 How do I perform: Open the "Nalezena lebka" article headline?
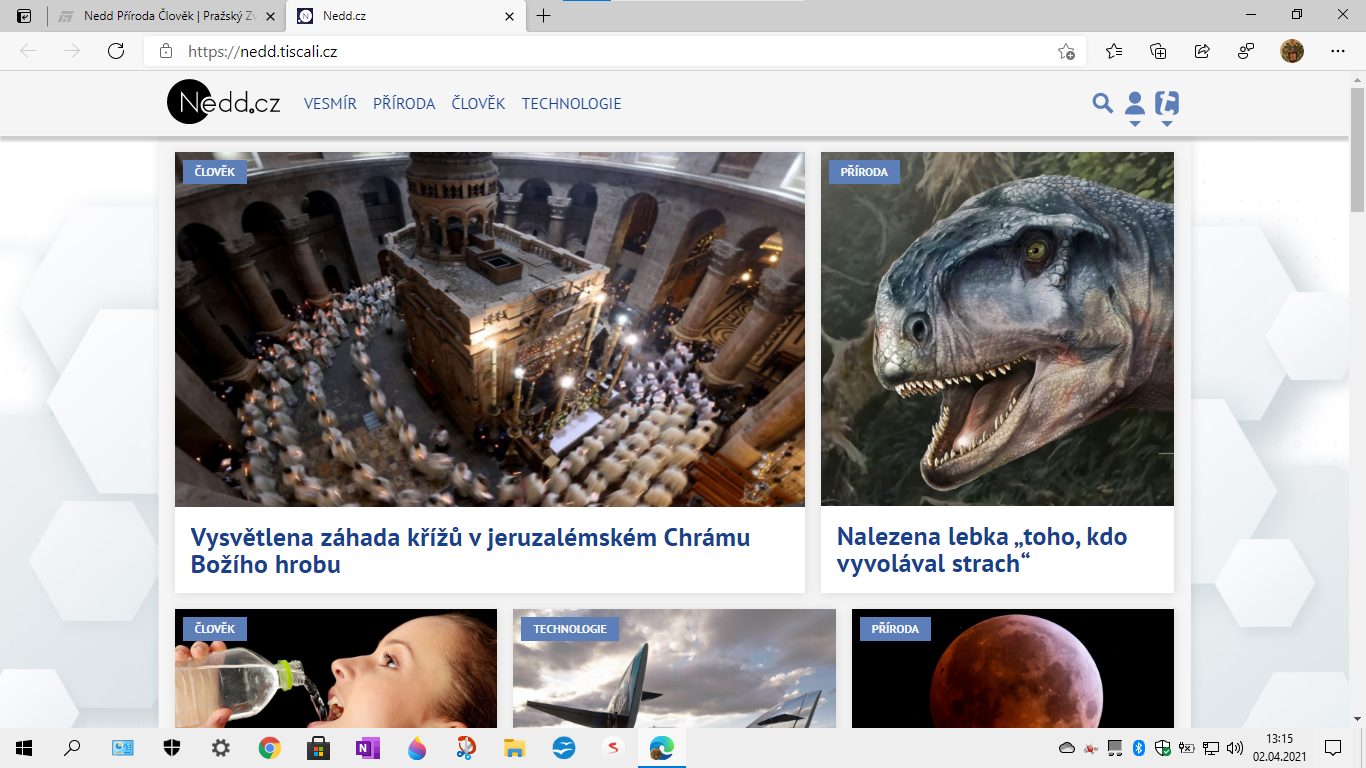point(982,550)
